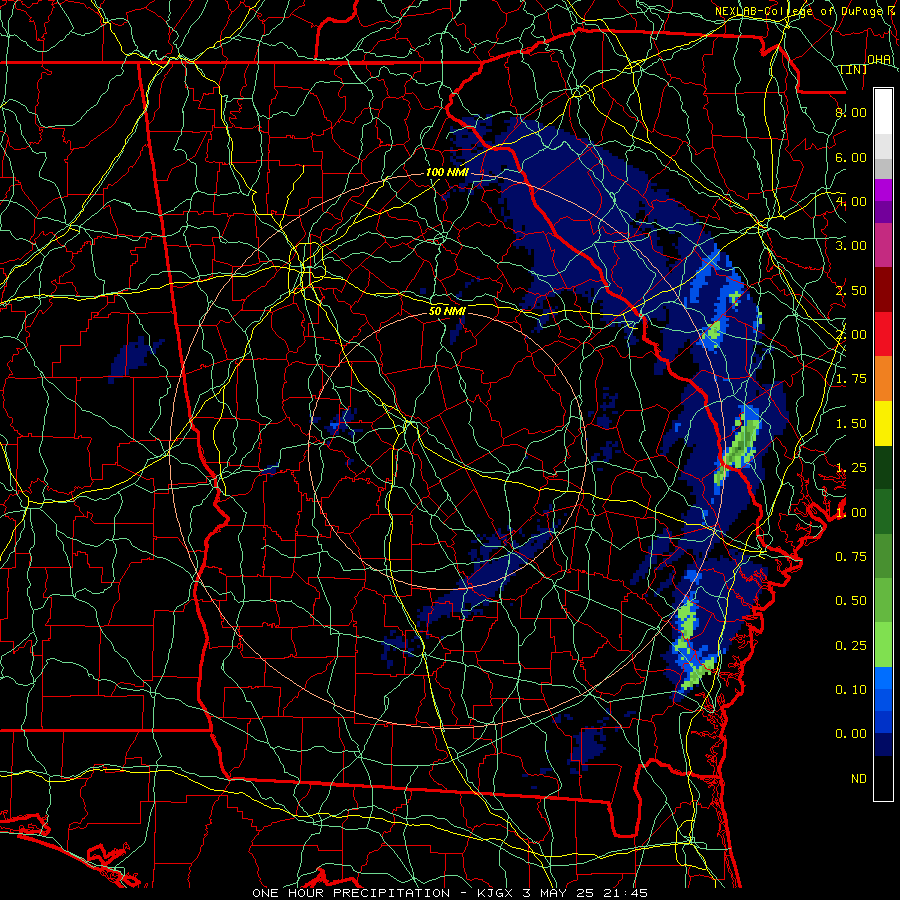Click the "100 NMI" range ring label
Screen dimensions: 900x900
(x=447, y=172)
